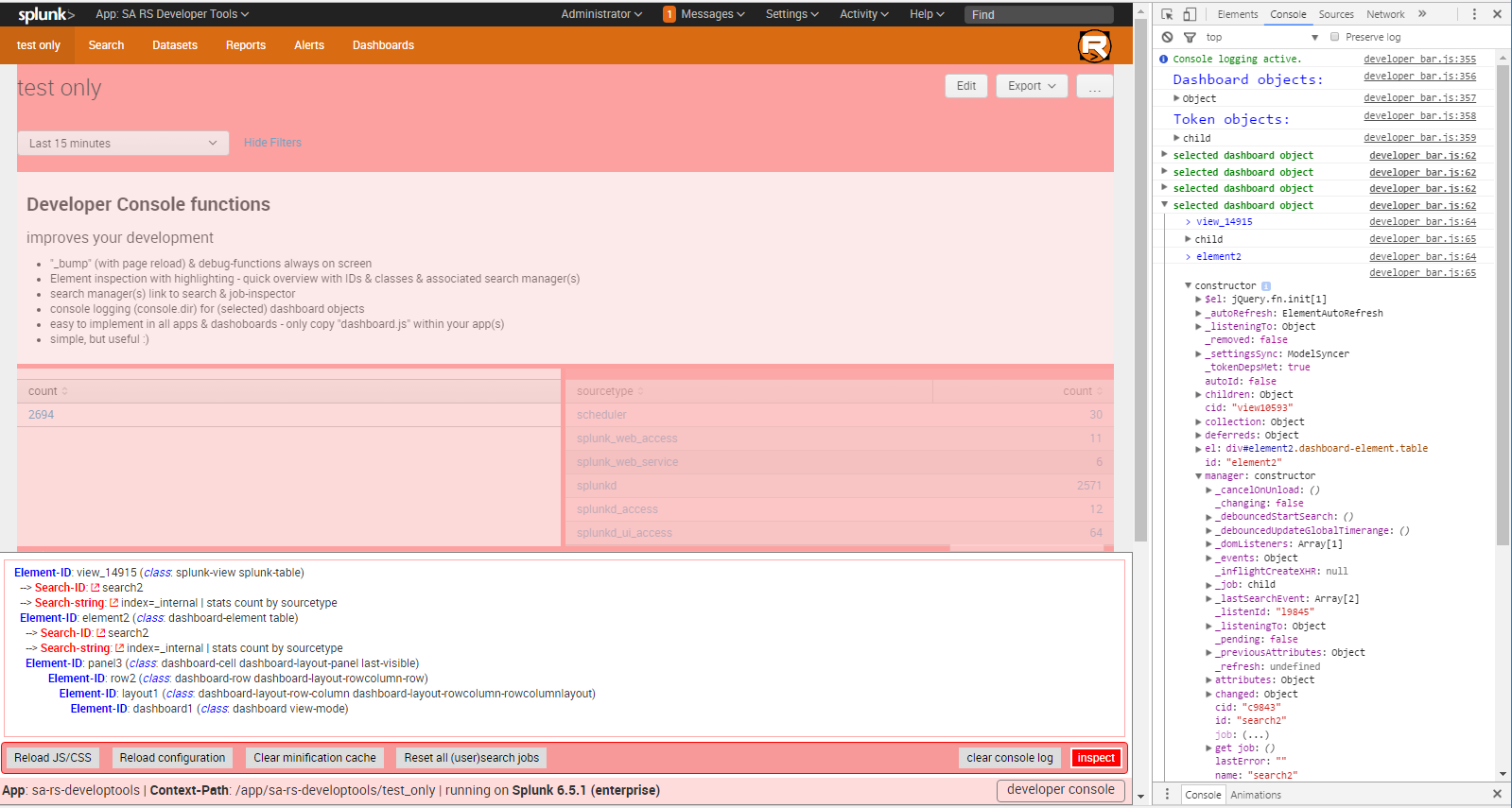The height and width of the screenshot is (808, 1512).
Task: Click the clear console log button
Action: pyautogui.click(x=1010, y=758)
